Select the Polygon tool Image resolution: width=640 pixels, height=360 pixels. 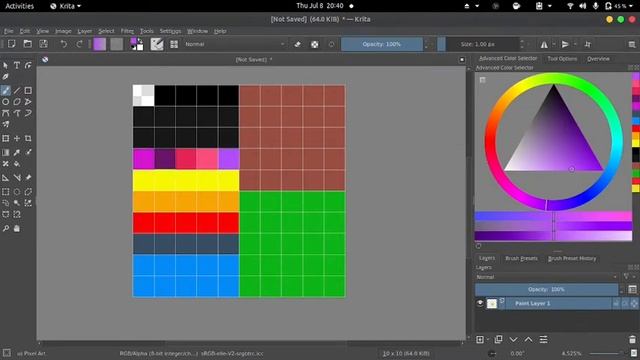tap(17, 102)
